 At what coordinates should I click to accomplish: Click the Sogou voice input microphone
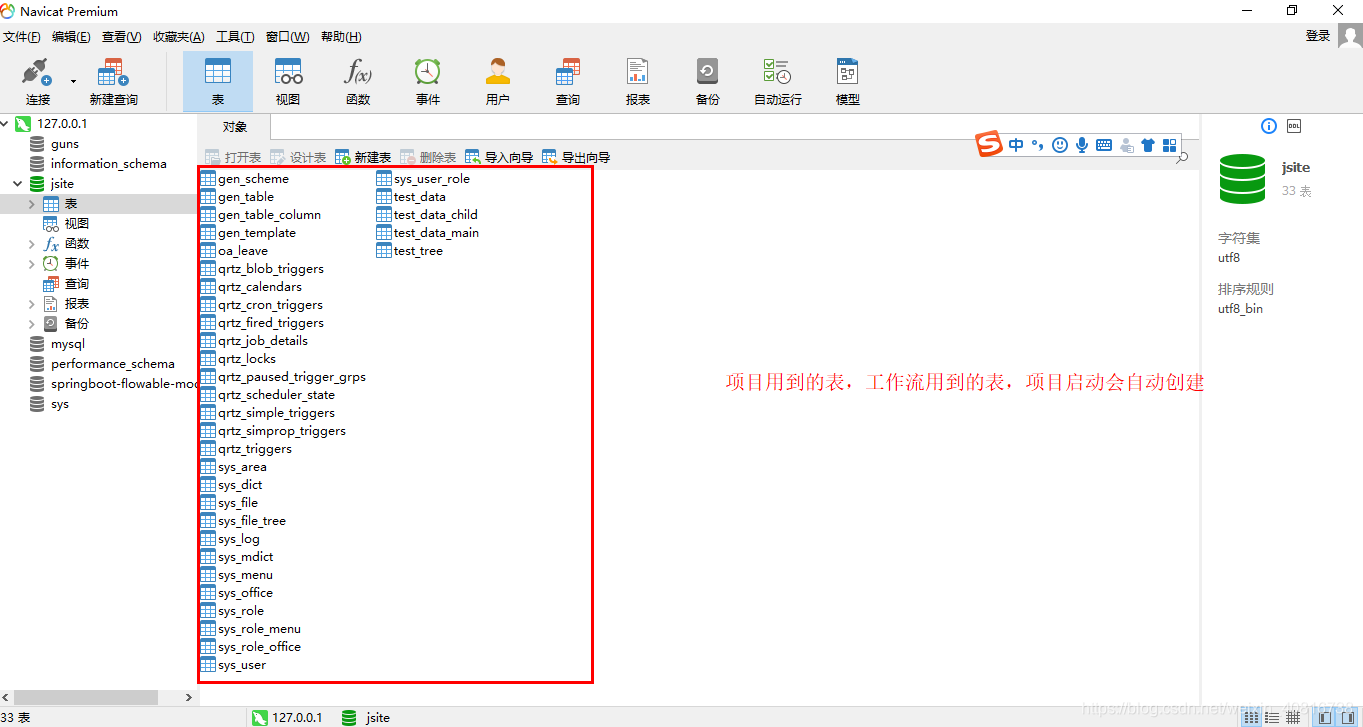[x=1082, y=145]
